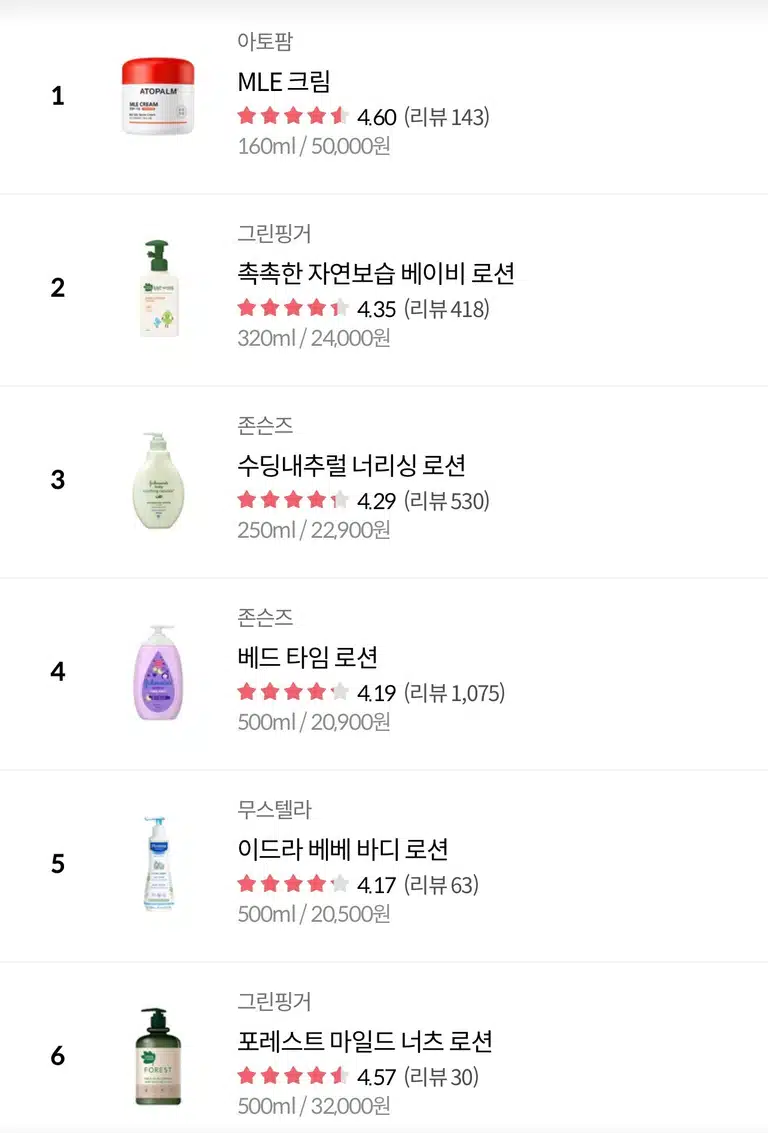Open the ATOPALM MLE cream product image
Viewport: 768px width, 1133px height.
158,96
